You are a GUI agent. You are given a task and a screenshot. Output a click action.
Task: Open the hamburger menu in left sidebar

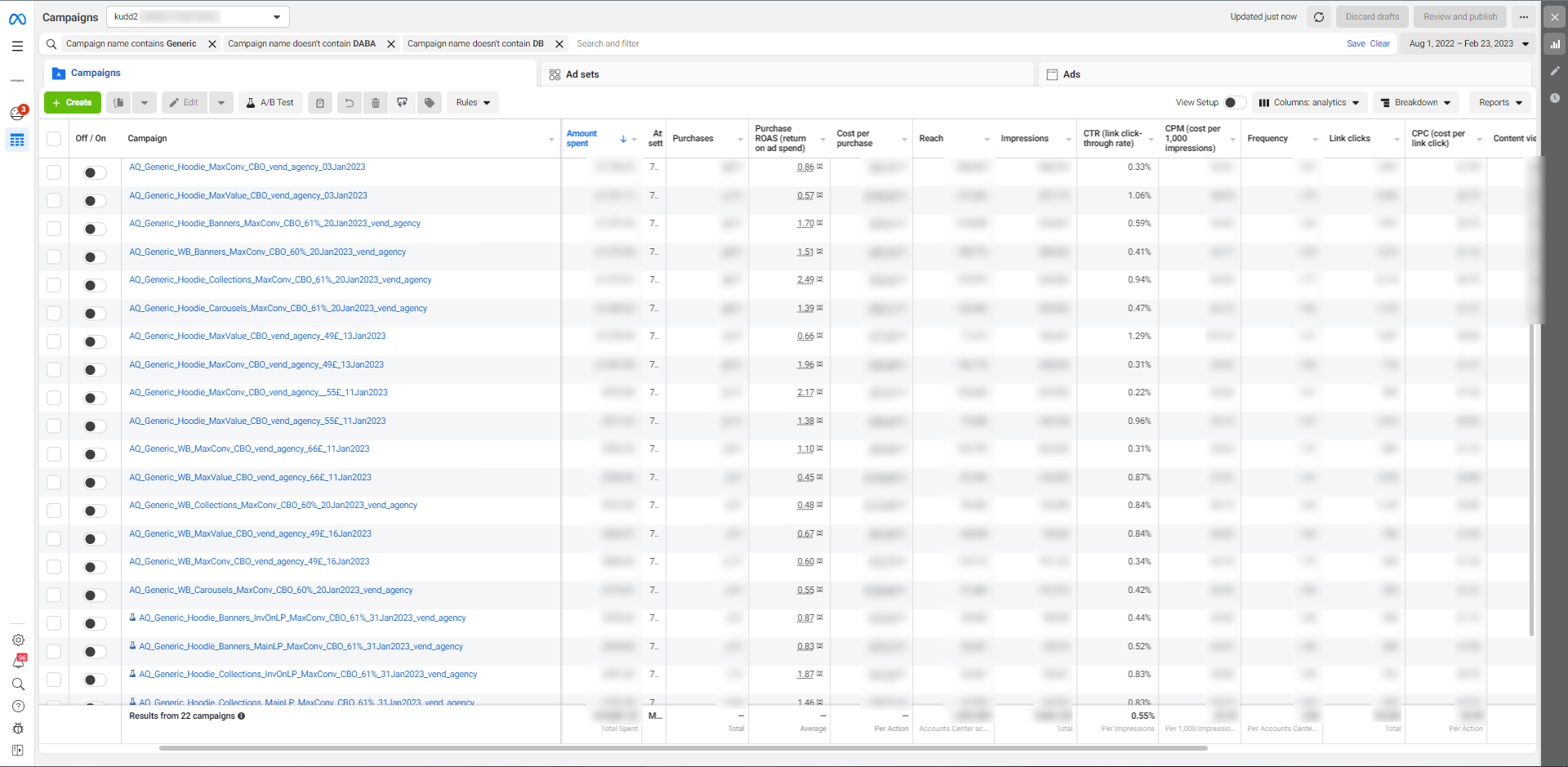coord(17,47)
